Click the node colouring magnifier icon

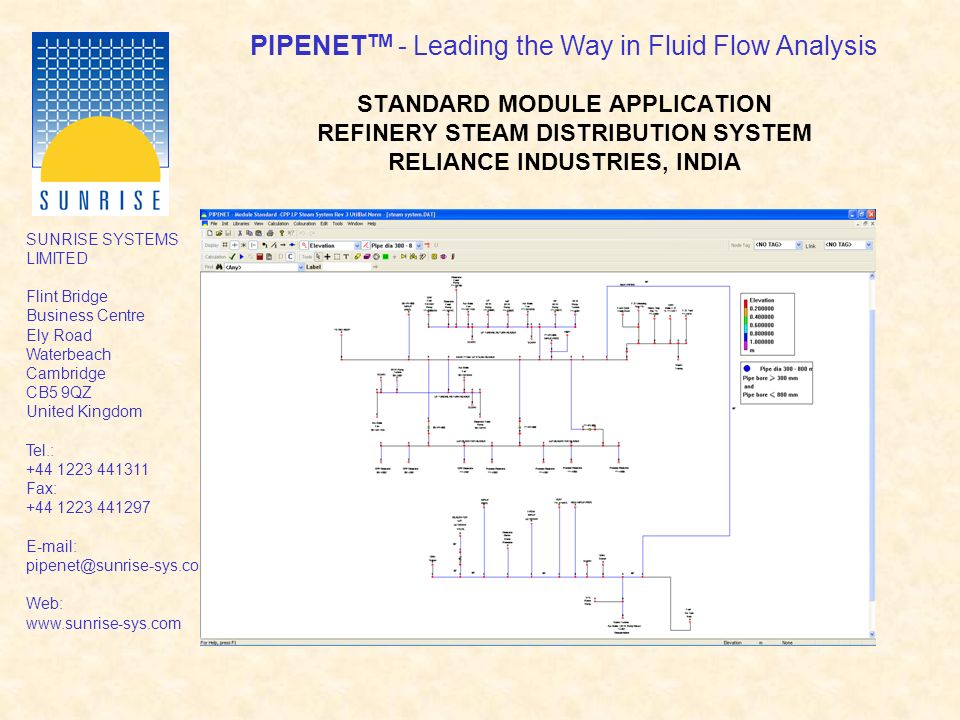pos(304,246)
